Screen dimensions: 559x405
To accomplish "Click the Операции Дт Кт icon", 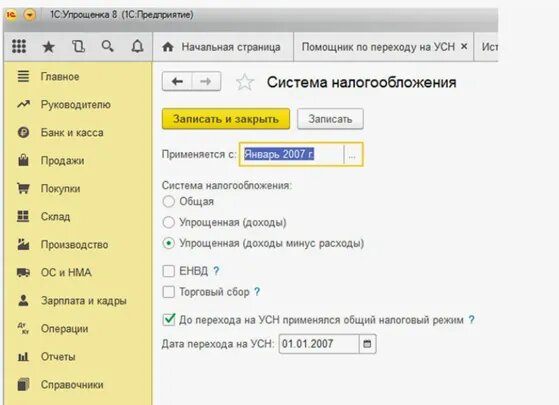I will pos(23,328).
